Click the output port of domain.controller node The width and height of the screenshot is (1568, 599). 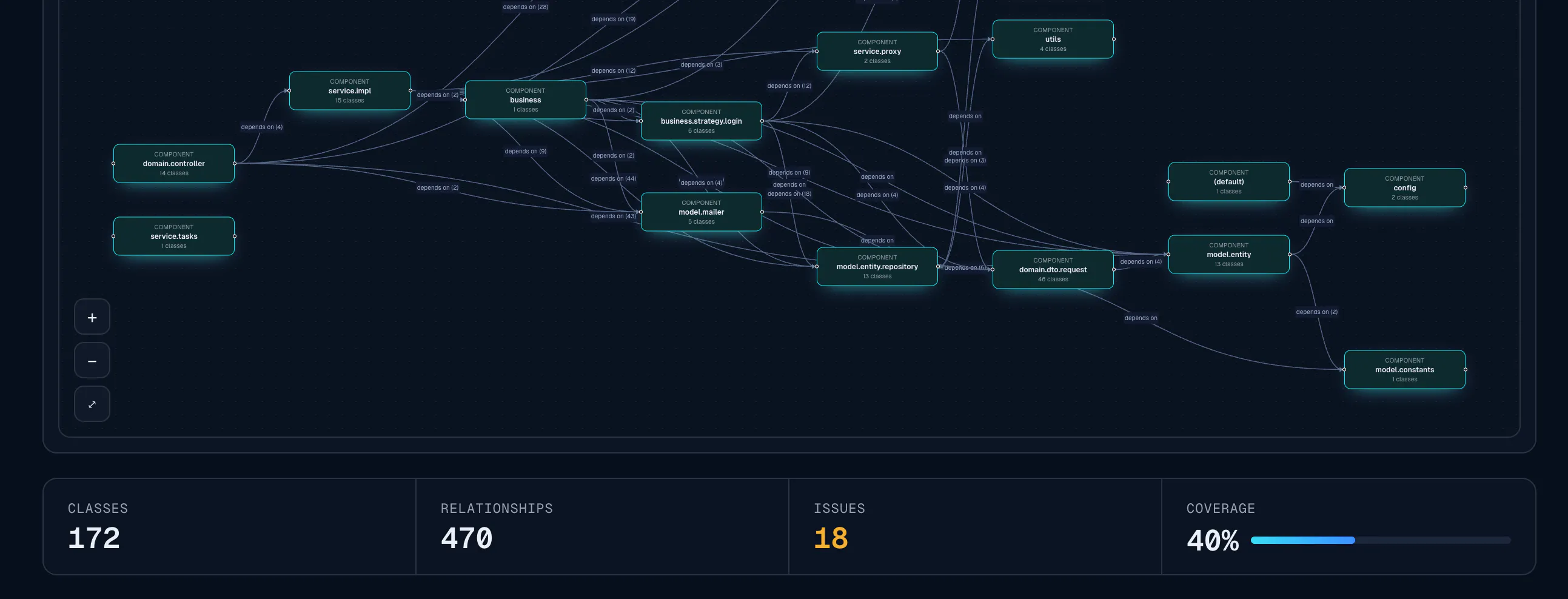click(234, 163)
